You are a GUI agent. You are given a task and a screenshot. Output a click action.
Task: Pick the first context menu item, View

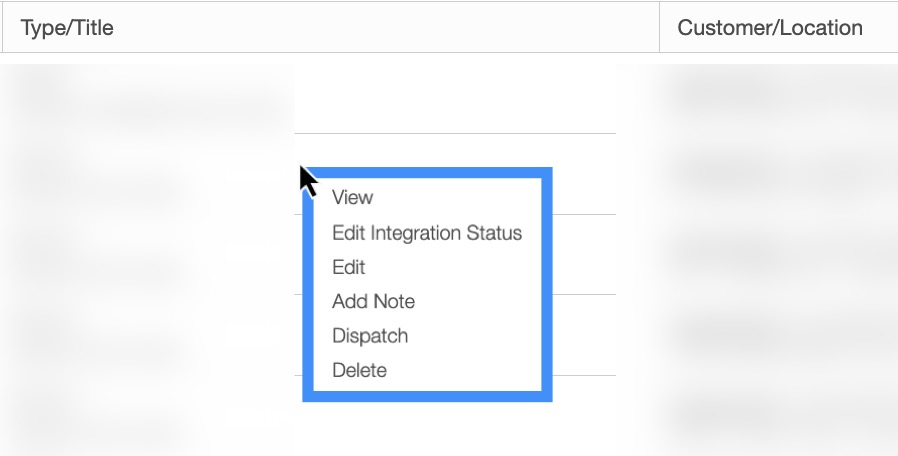[x=352, y=198]
